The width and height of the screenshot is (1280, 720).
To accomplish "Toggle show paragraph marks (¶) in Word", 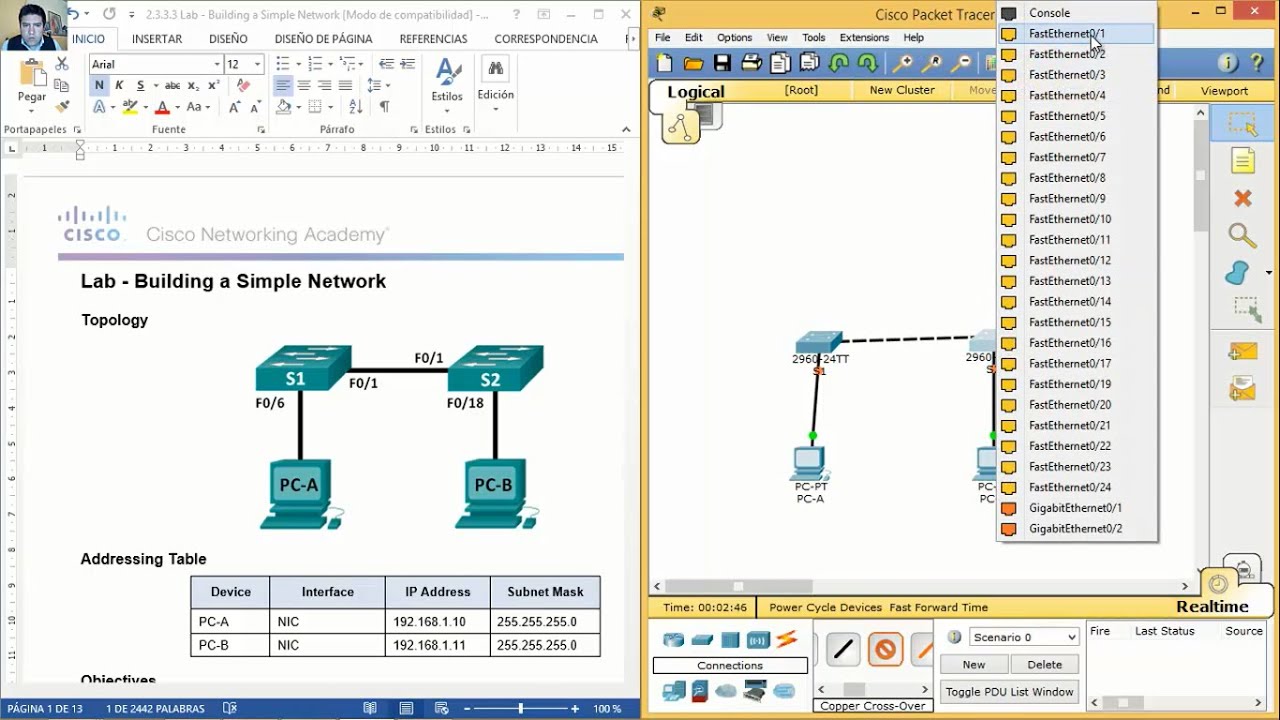I will point(384,107).
